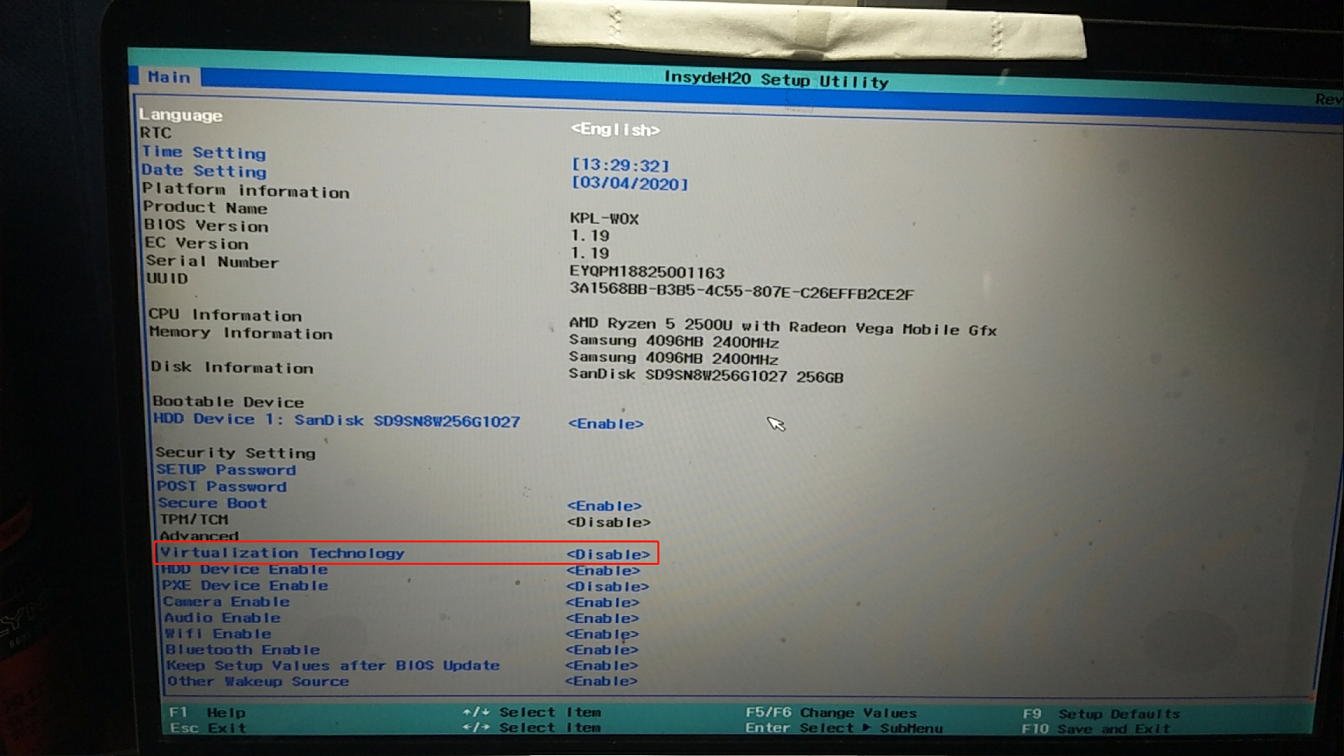Click Enter Select SubMenu hint
The image size is (1344, 756).
point(844,728)
